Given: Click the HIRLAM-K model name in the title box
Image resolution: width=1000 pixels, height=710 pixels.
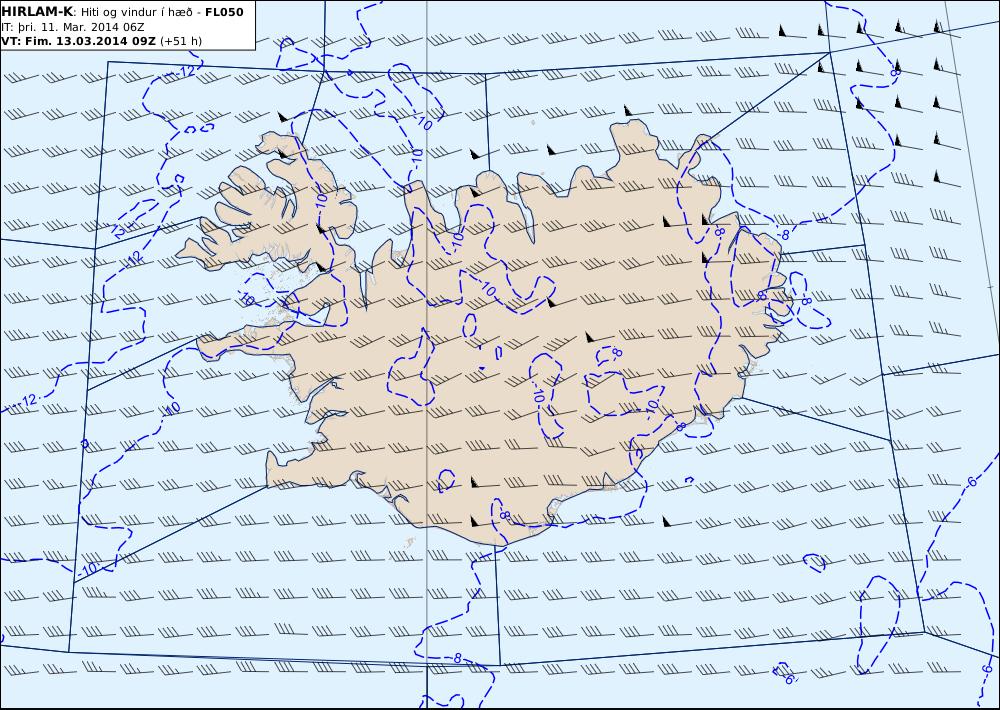Looking at the screenshot, I should [x=38, y=11].
